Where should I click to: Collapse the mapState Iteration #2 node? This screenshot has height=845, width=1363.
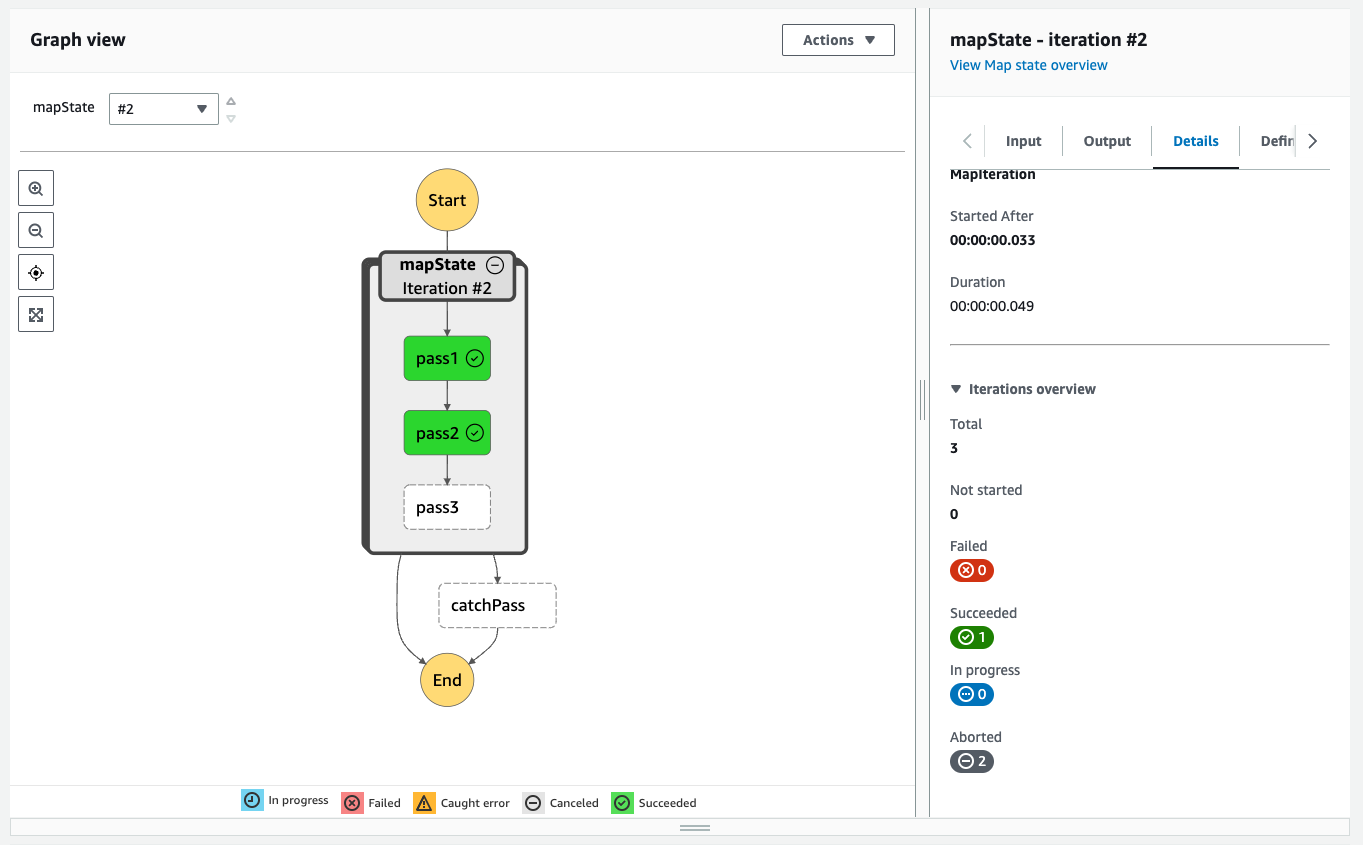coord(495,265)
